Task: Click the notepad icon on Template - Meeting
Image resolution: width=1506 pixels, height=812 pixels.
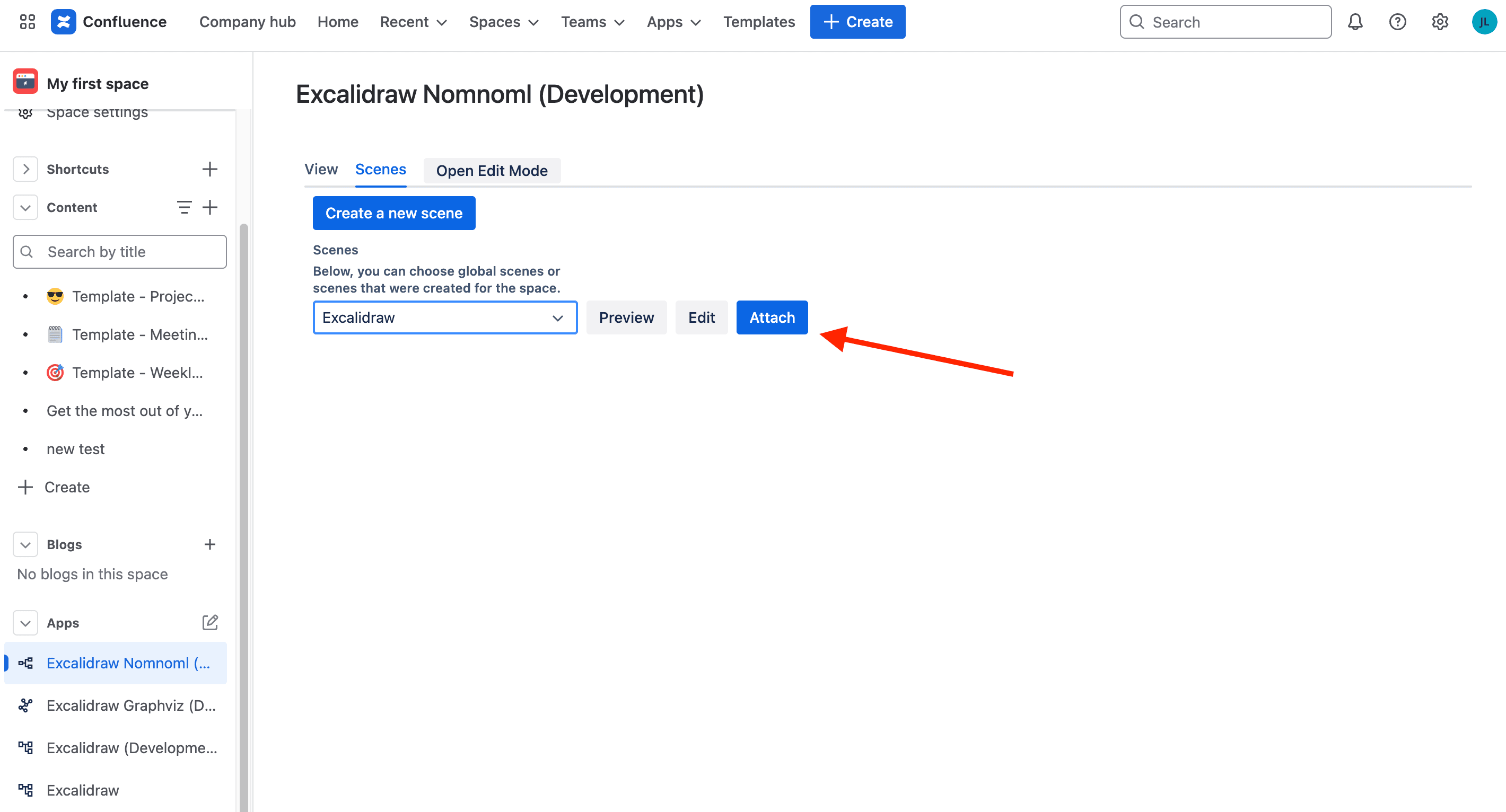Action: click(55, 334)
